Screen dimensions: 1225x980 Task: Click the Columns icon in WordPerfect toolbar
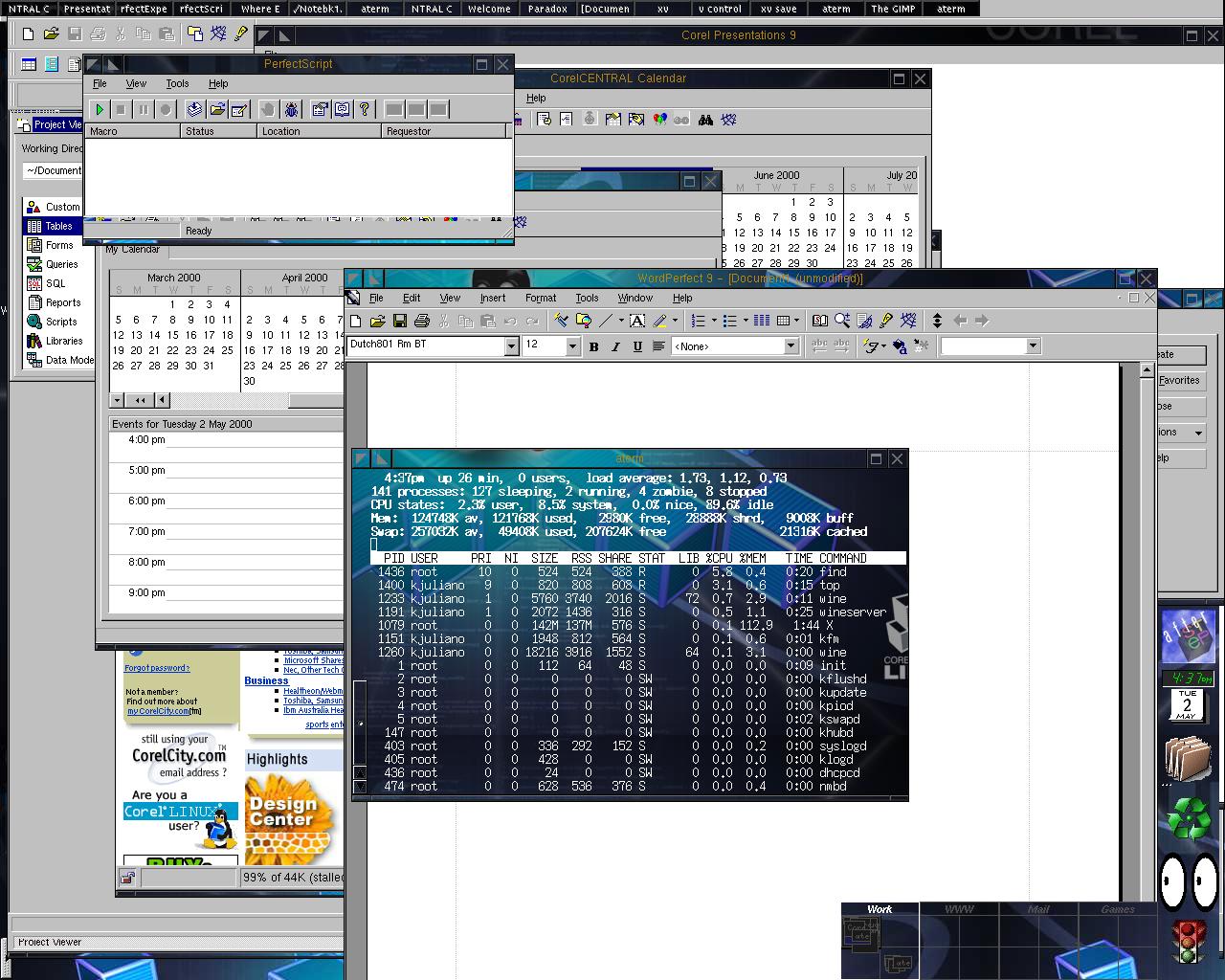point(762,322)
